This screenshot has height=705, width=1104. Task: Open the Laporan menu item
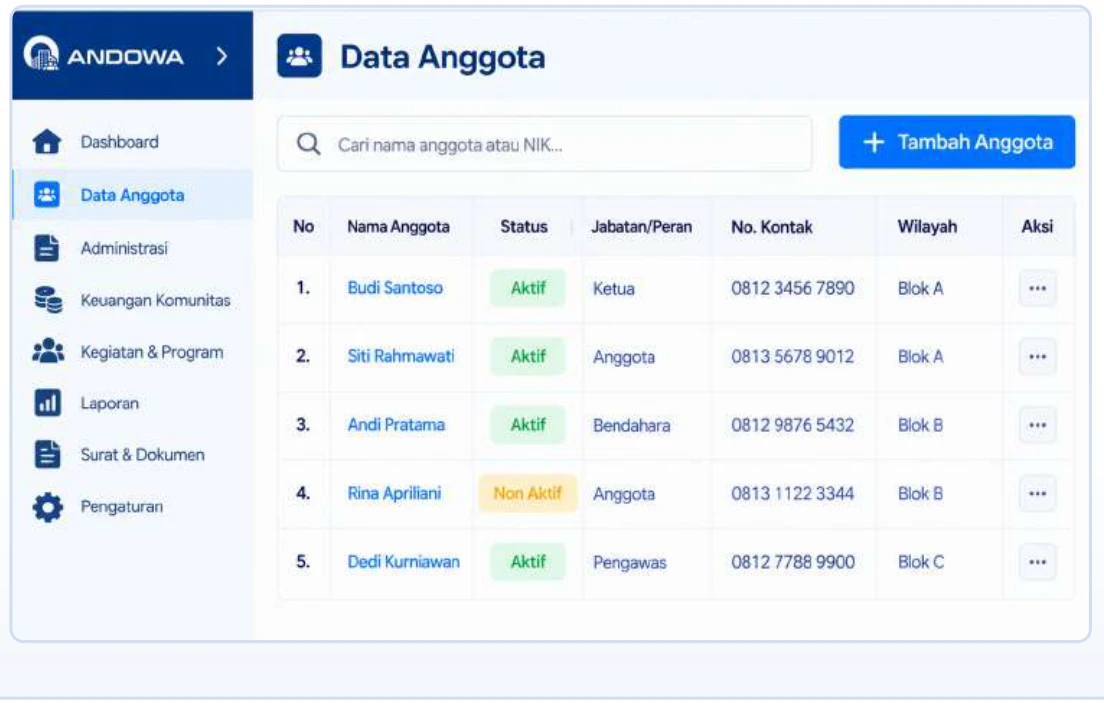pyautogui.click(x=110, y=404)
